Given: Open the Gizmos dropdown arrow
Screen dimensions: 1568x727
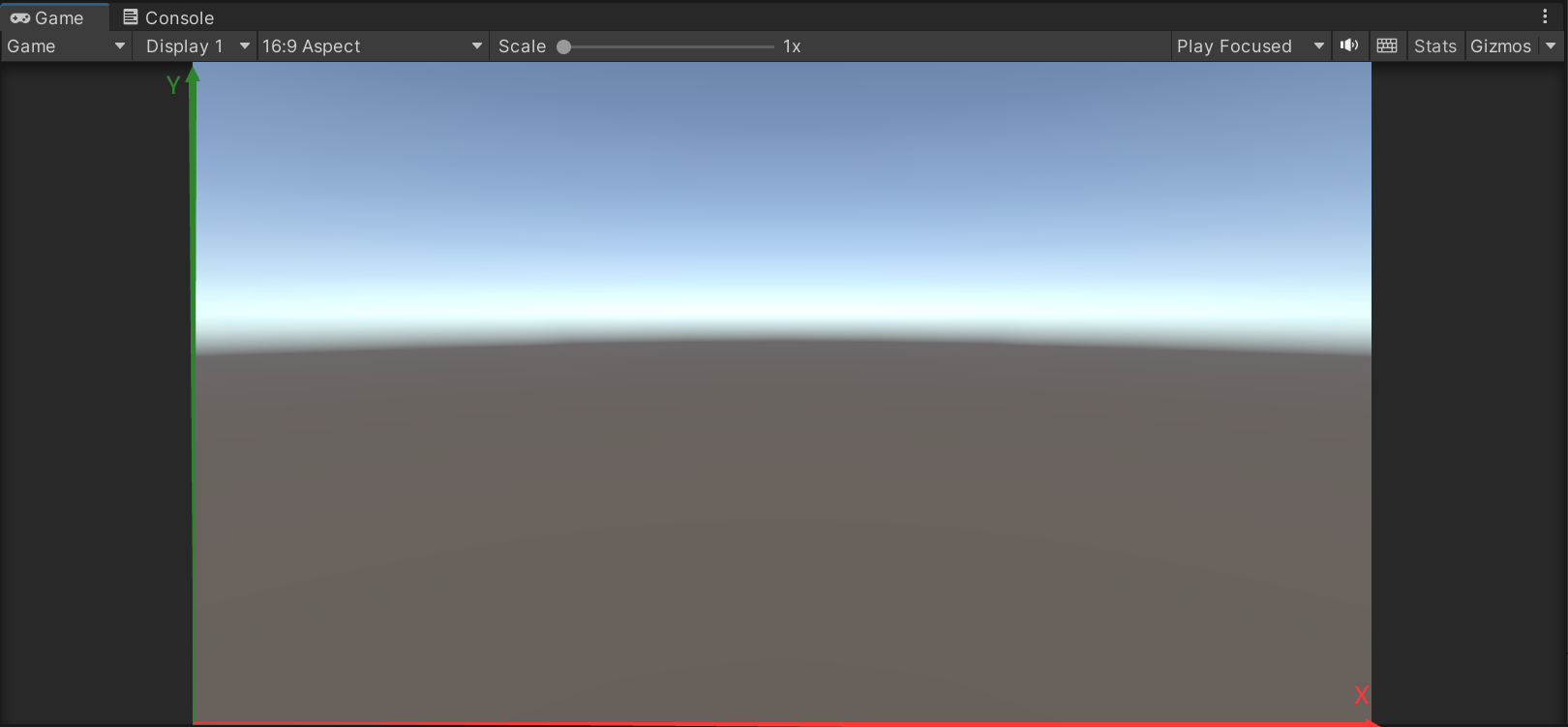Looking at the screenshot, I should (1551, 46).
